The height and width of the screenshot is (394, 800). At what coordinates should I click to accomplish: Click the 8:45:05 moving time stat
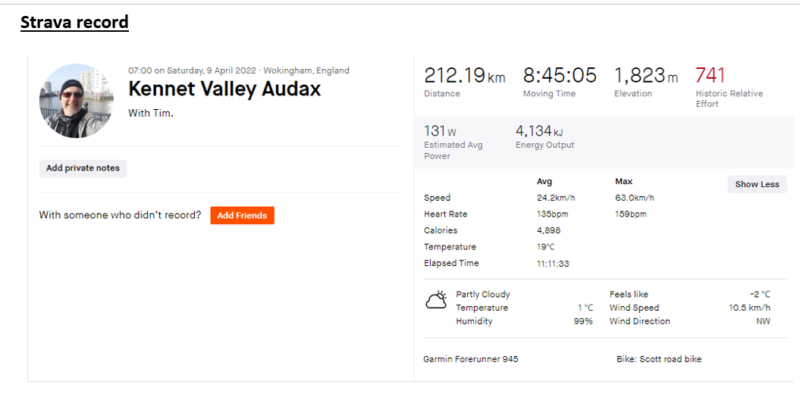pos(559,76)
